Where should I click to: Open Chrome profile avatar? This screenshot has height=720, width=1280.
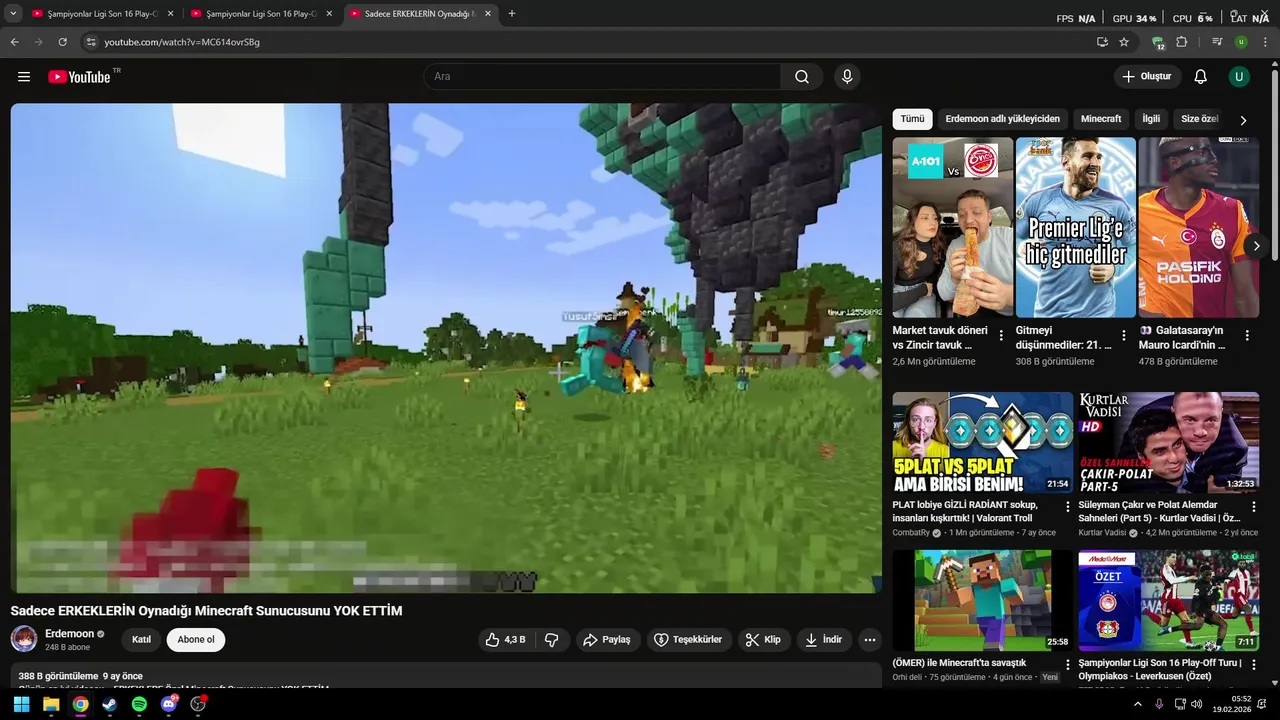pyautogui.click(x=1241, y=42)
